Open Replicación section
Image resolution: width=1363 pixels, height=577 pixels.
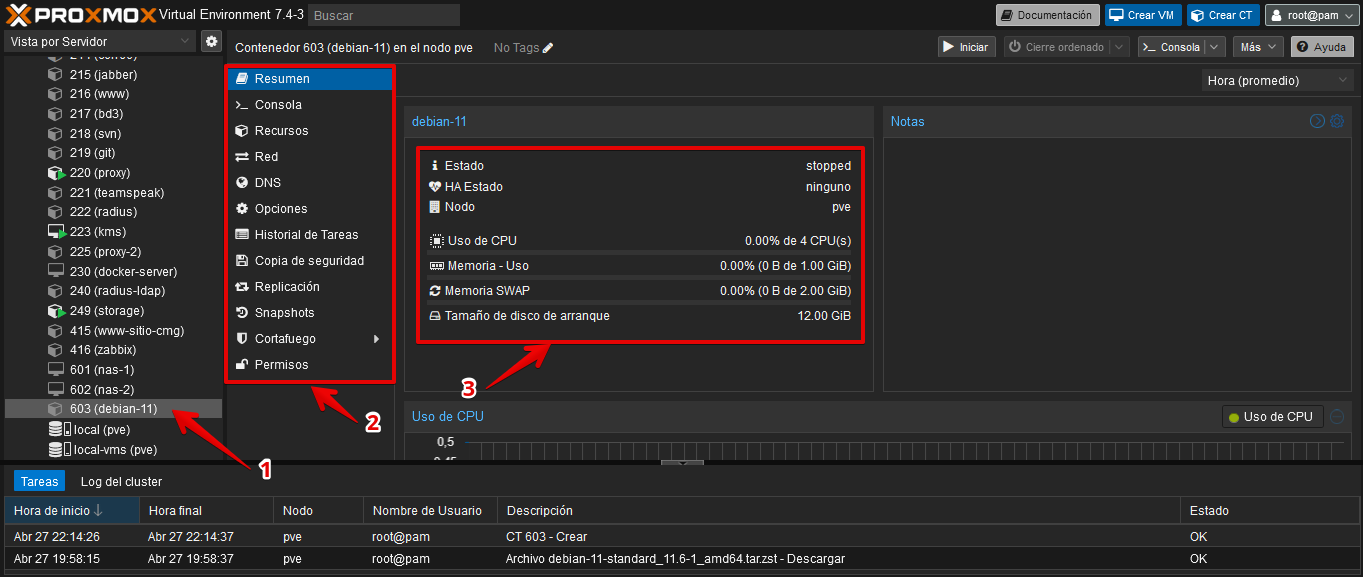pyautogui.click(x=309, y=286)
